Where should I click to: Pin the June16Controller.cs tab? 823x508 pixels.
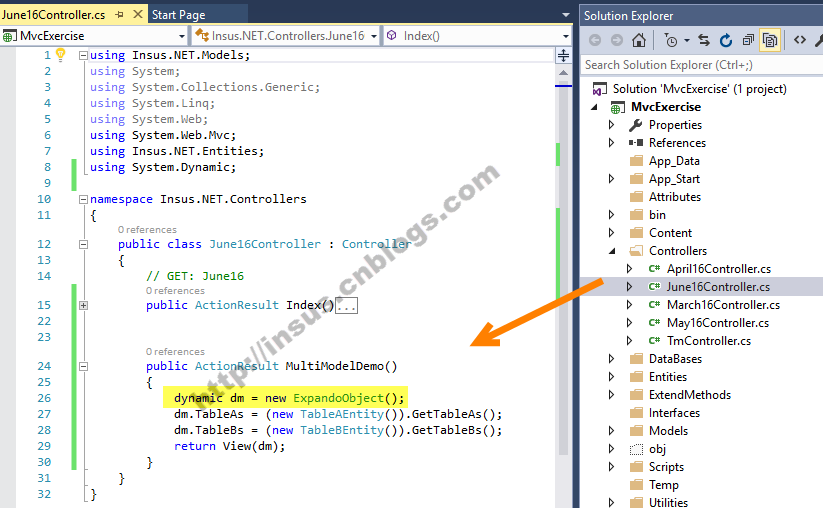coord(119,15)
